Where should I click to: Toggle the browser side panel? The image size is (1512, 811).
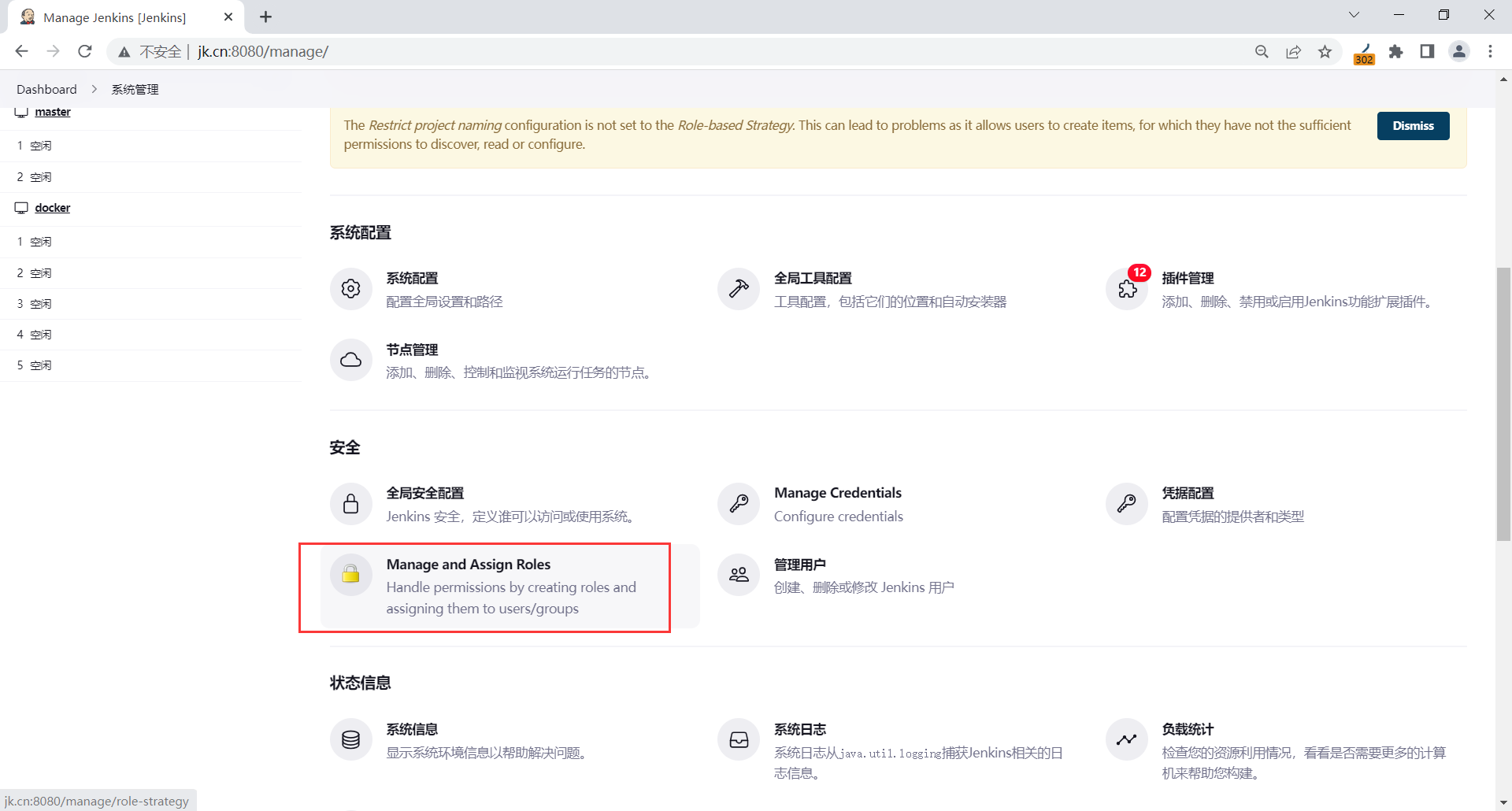[1427, 51]
